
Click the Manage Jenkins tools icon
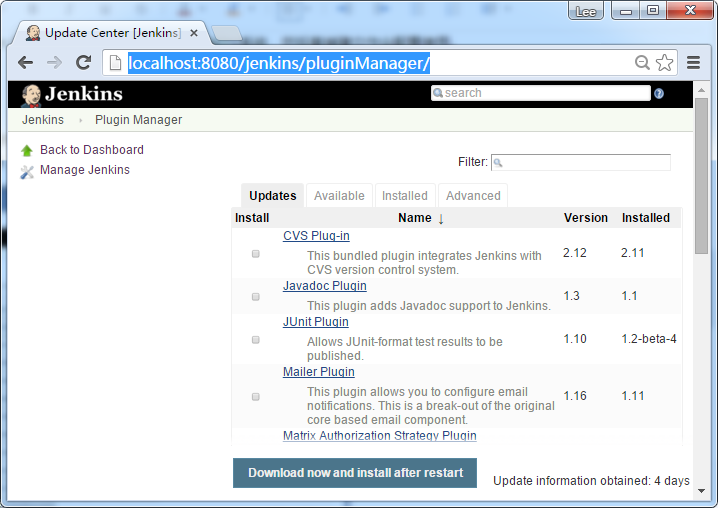click(x=27, y=171)
